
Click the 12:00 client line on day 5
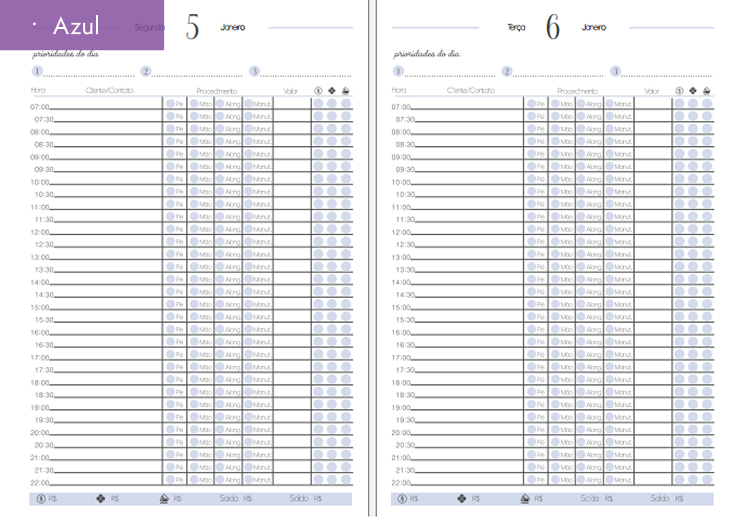tap(106, 232)
